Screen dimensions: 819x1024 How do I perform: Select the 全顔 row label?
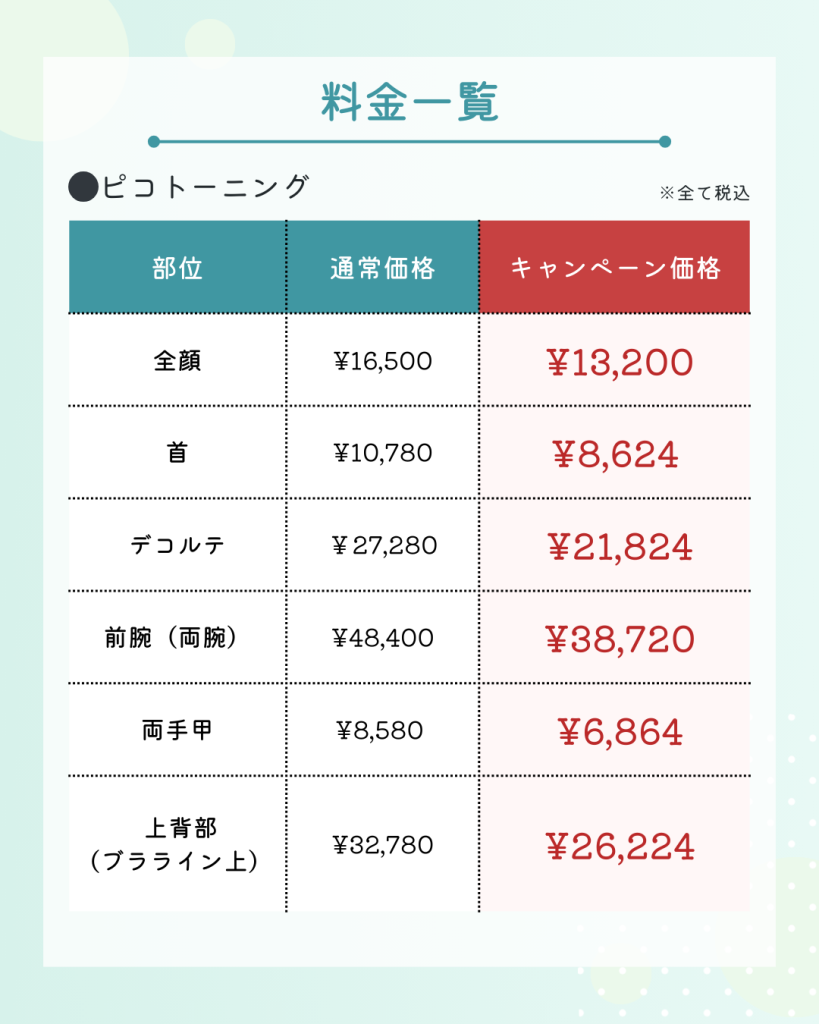tap(177, 360)
